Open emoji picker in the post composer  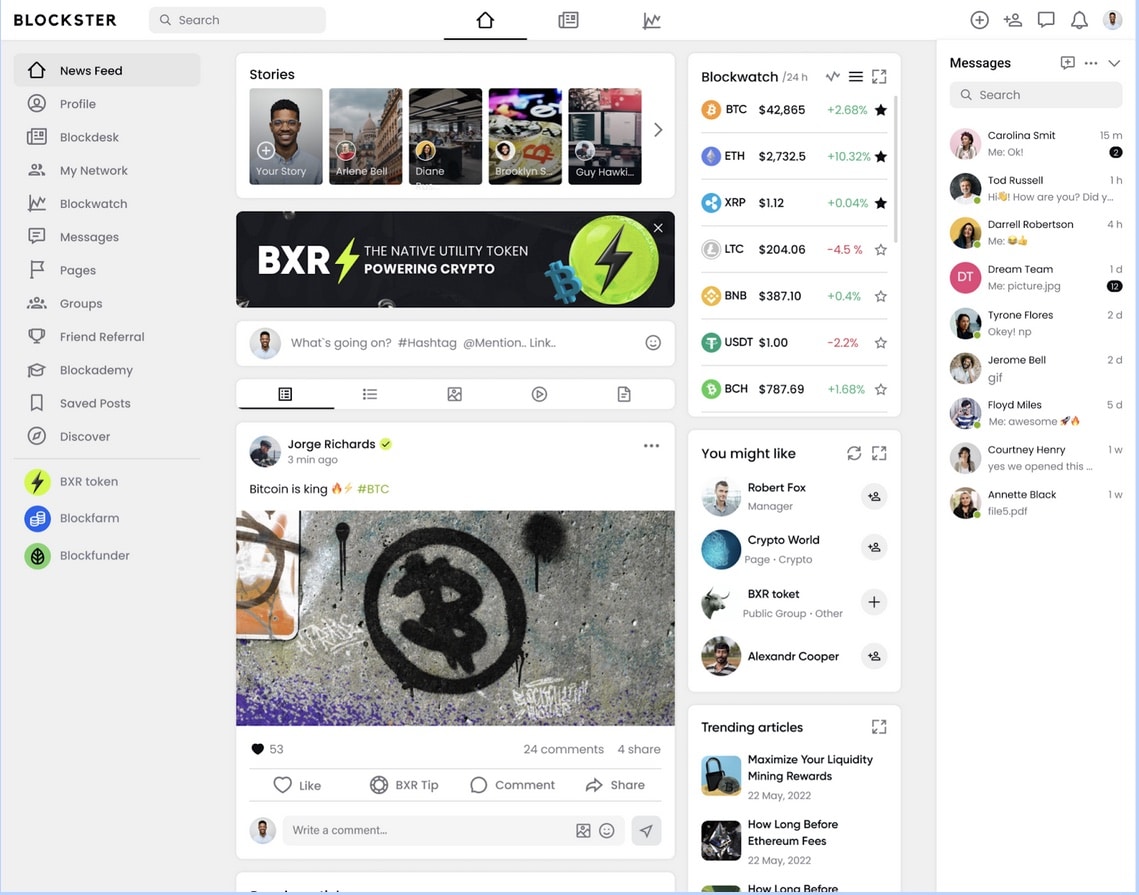653,343
